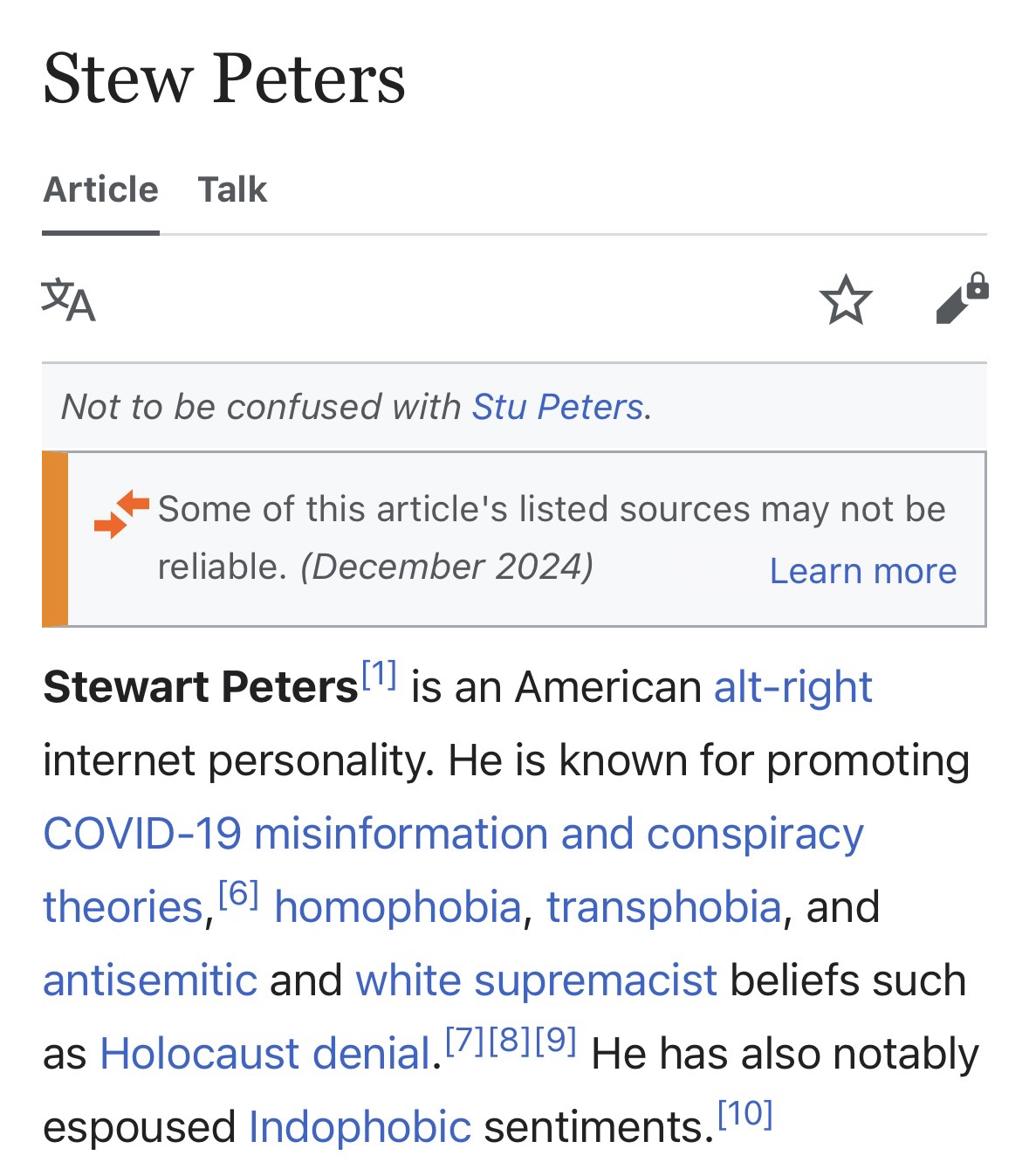Open the white supremacist link
1029x1176 pixels.
click(x=536, y=980)
